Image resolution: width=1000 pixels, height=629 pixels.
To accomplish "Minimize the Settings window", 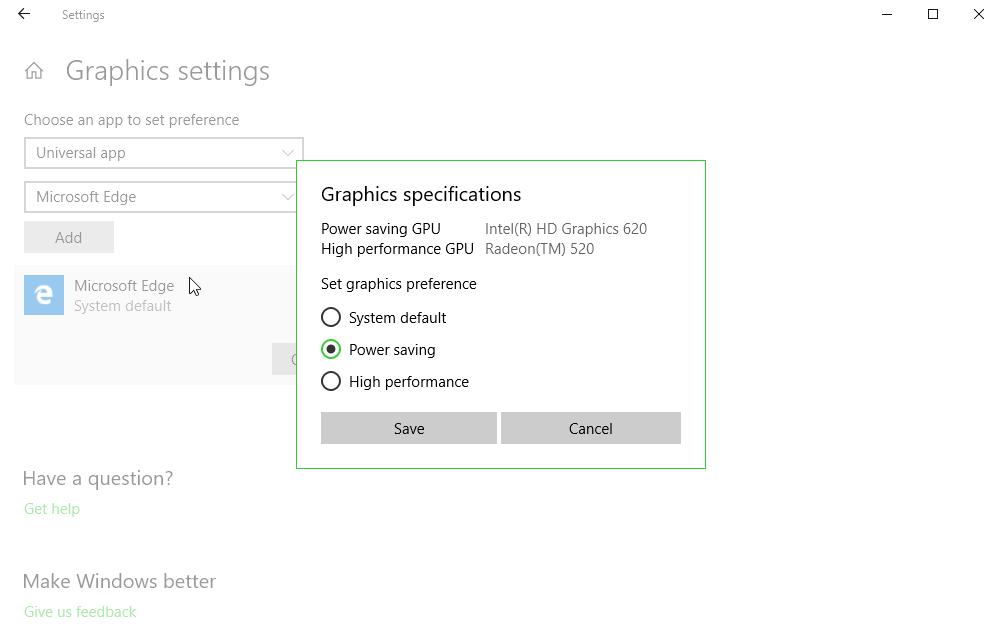I will click(x=887, y=14).
